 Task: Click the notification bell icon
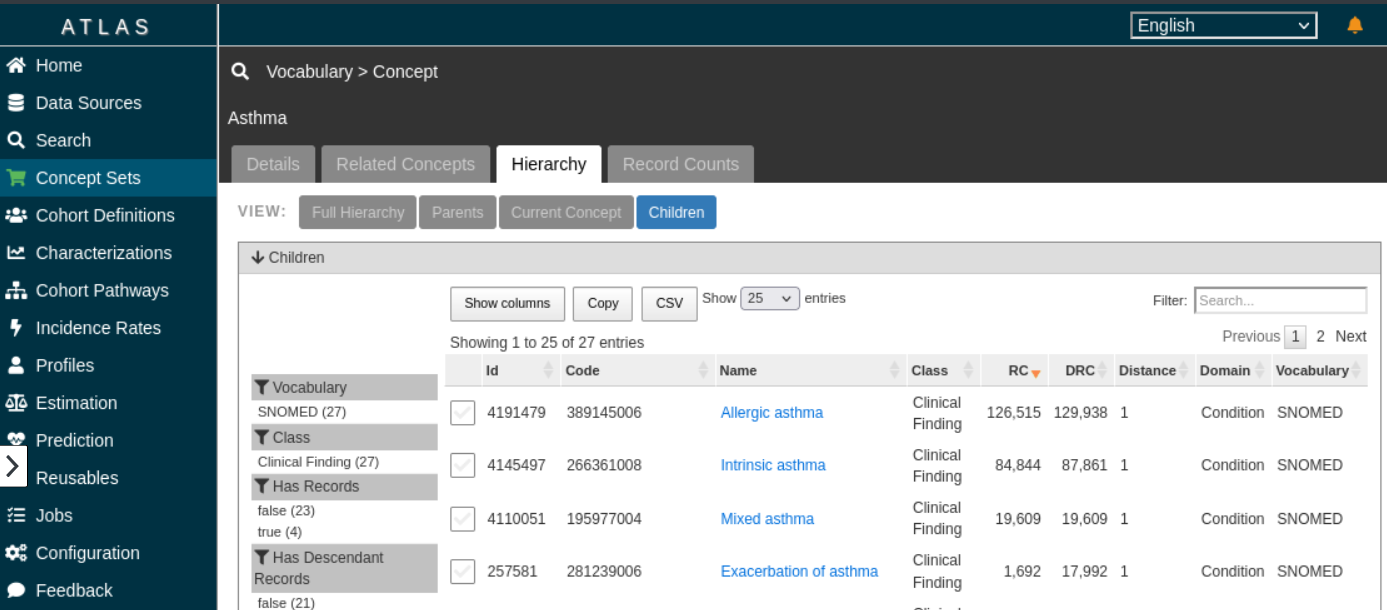pyautogui.click(x=1355, y=26)
